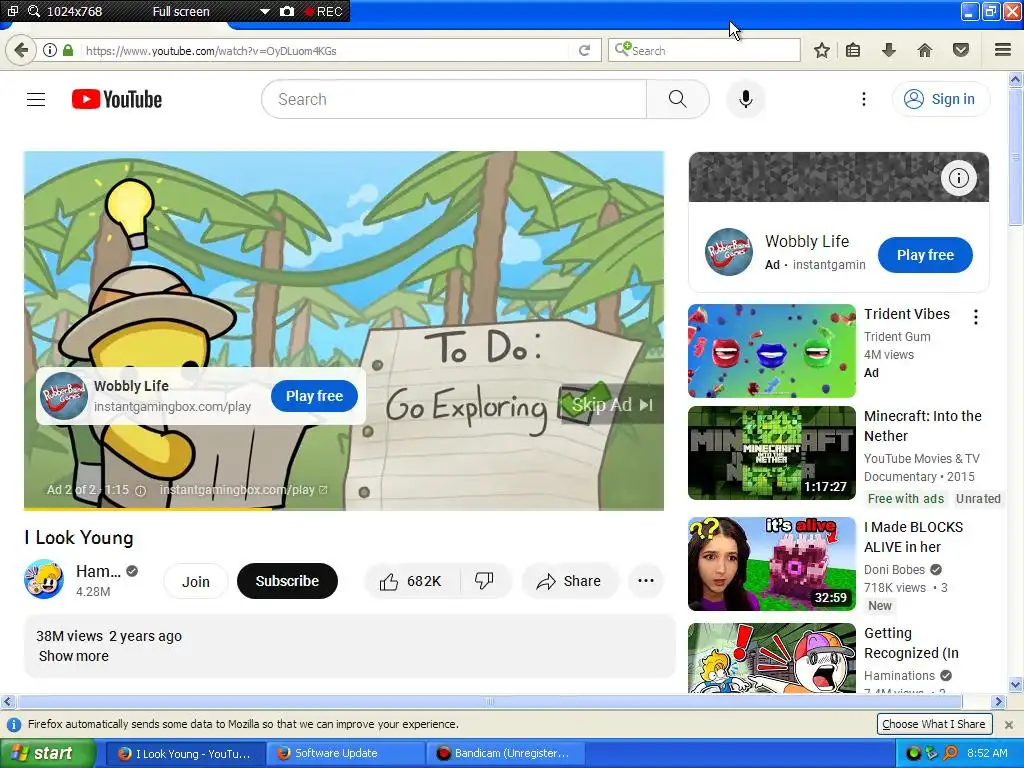Dislike the video with thumbs-down
Screen dimensions: 1024x768
tap(485, 581)
